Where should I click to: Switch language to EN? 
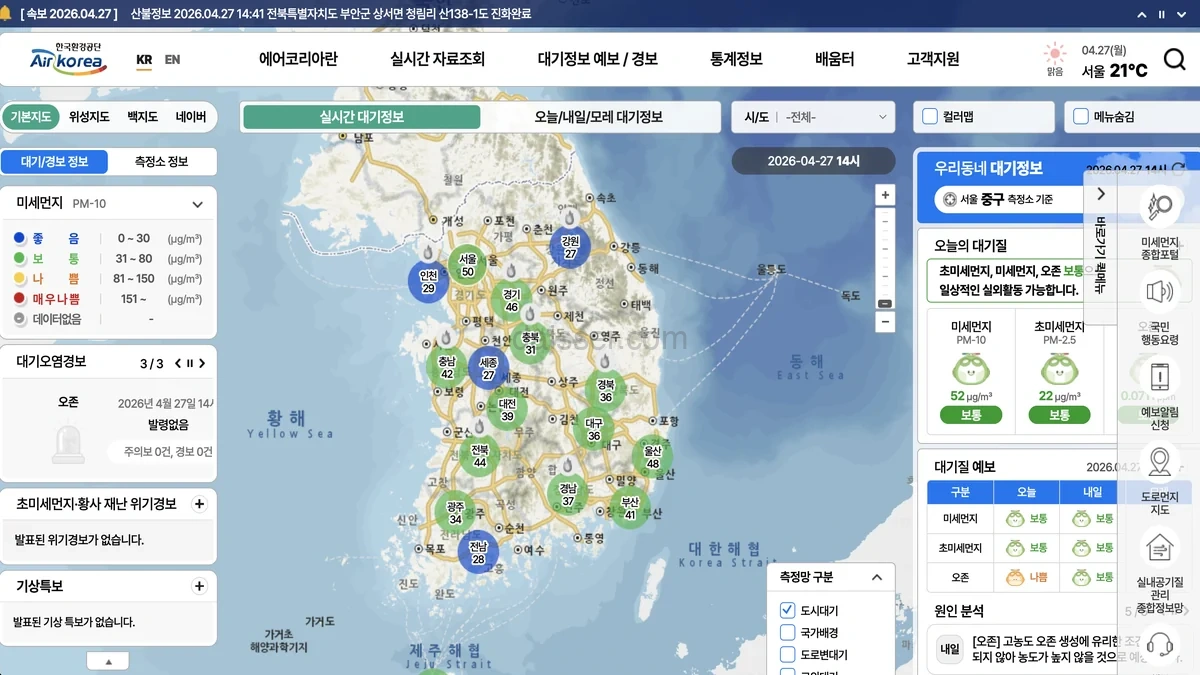(172, 60)
